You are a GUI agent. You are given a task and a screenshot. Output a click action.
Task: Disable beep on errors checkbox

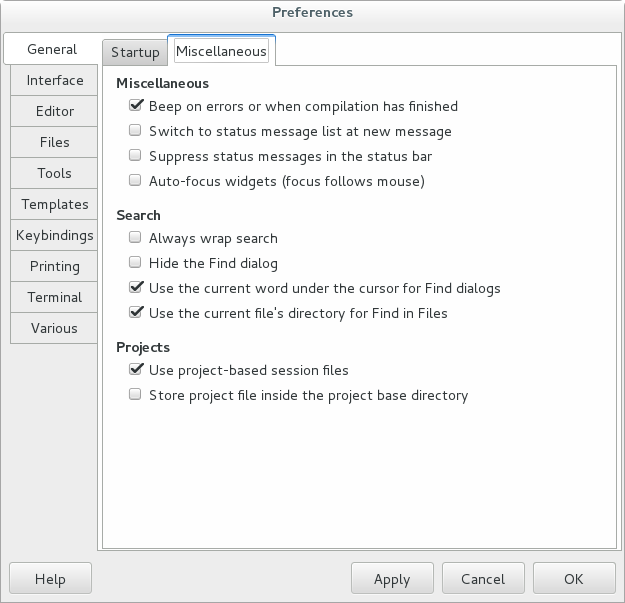tap(135, 106)
